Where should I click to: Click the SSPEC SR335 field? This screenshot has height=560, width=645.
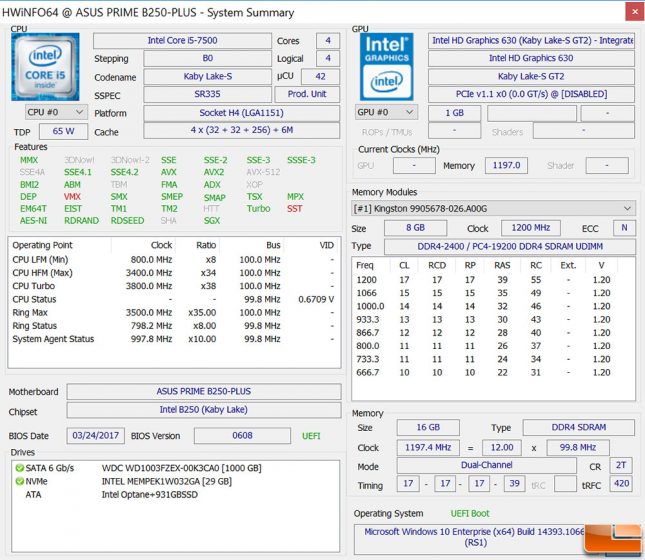207,94
